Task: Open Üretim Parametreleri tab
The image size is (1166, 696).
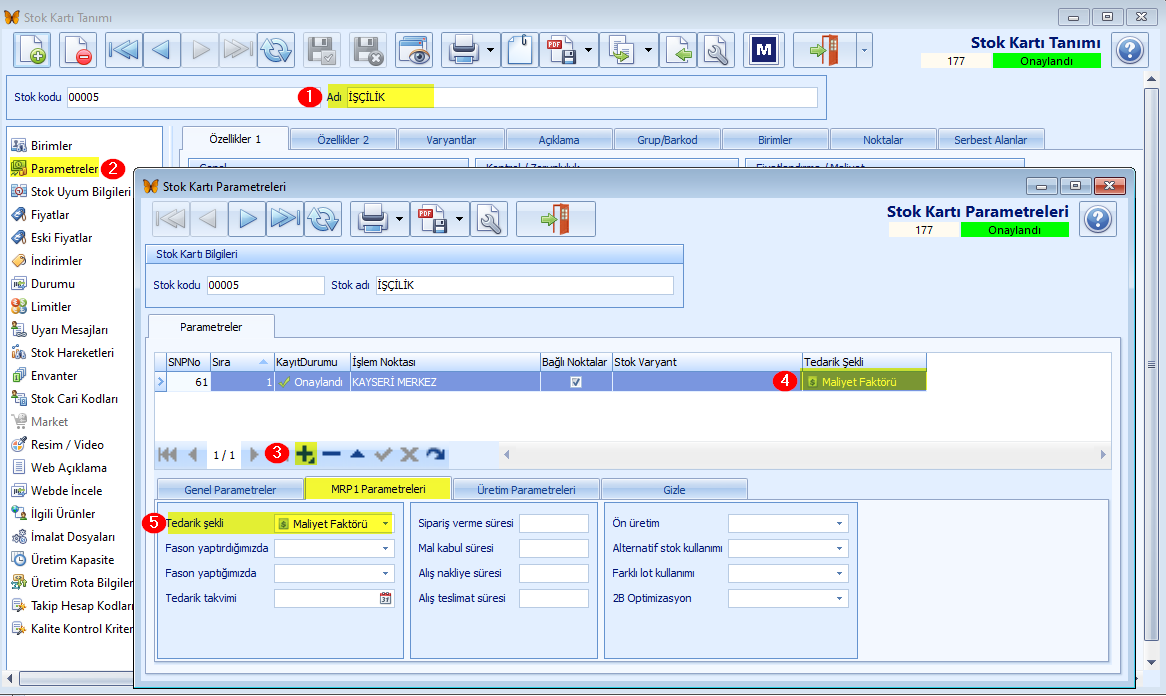Action: coord(526,489)
